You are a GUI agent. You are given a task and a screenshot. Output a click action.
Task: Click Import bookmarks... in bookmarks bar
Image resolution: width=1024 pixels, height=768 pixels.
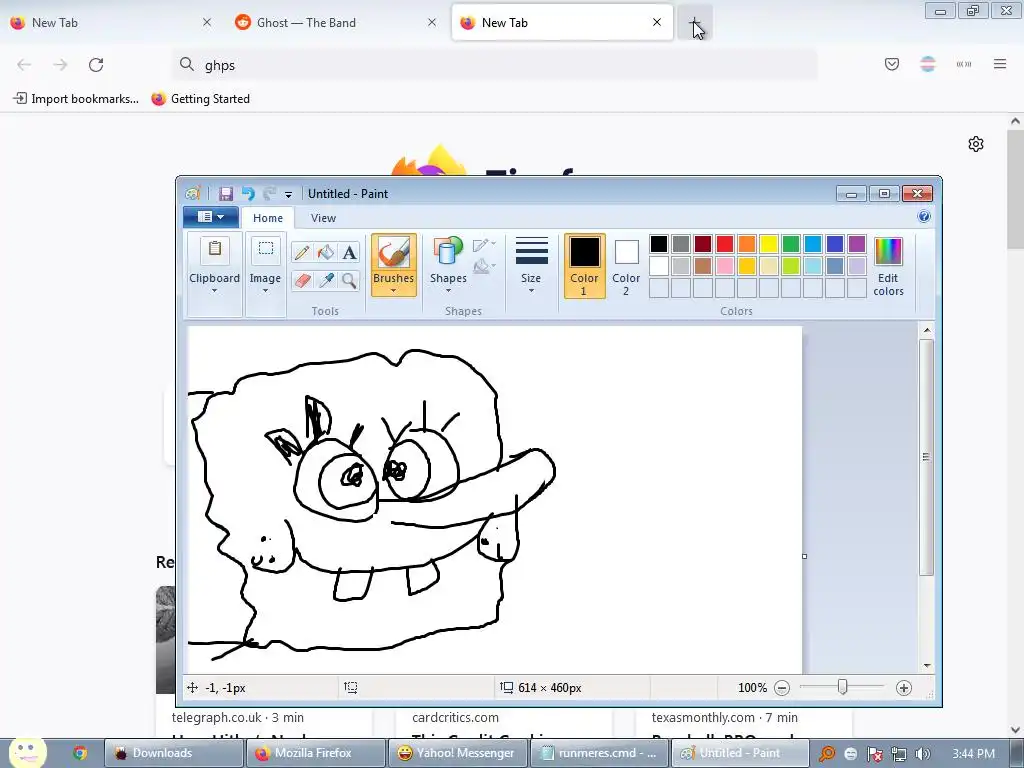(76, 99)
